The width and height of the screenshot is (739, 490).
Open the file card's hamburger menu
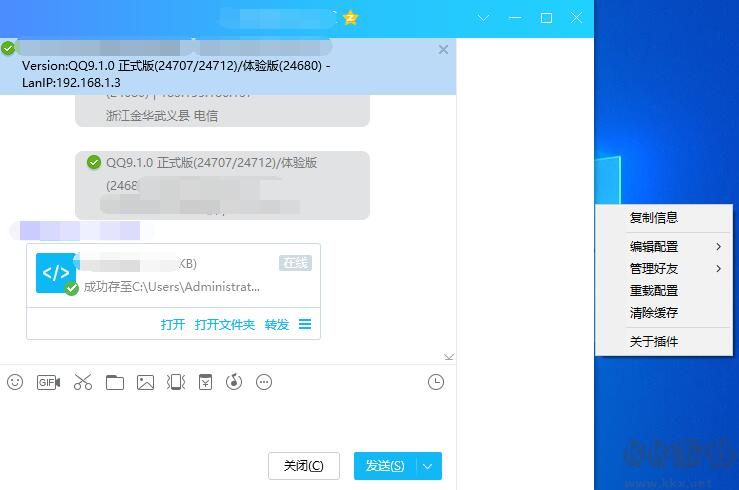pos(305,324)
